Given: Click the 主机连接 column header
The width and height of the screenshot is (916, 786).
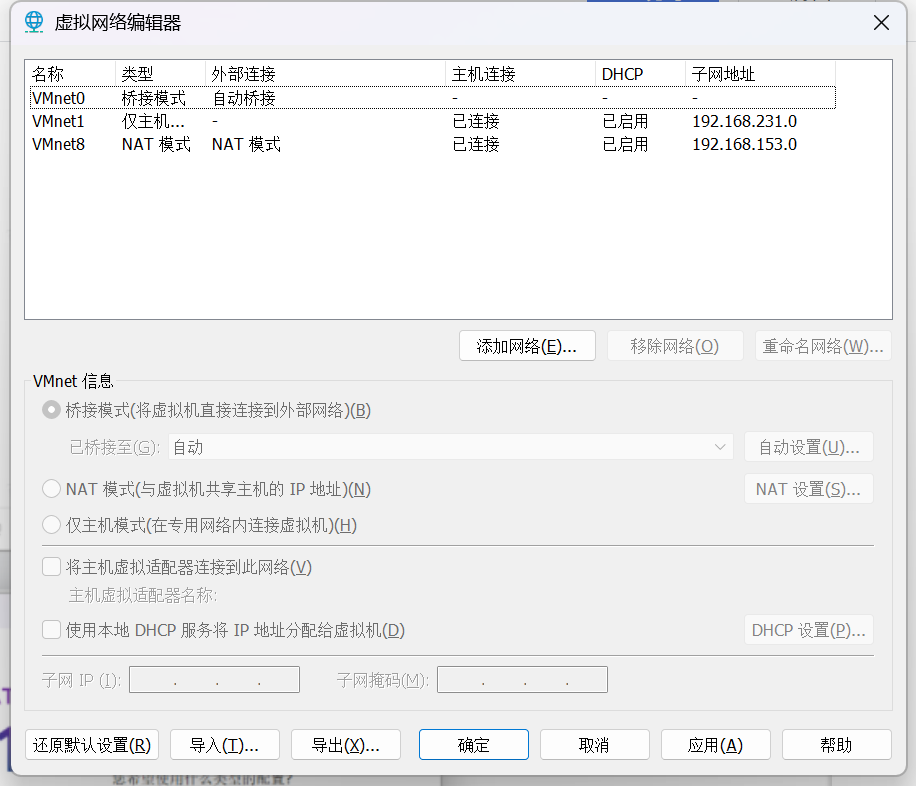Looking at the screenshot, I should point(521,74).
